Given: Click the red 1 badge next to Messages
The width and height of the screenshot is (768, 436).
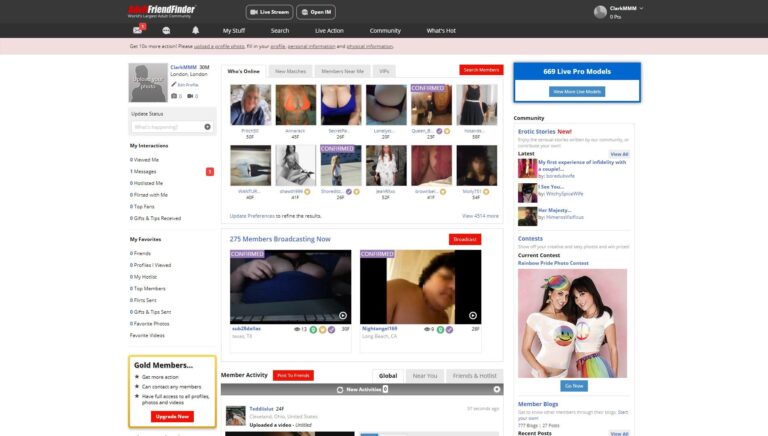Looking at the screenshot, I should click(x=210, y=171).
